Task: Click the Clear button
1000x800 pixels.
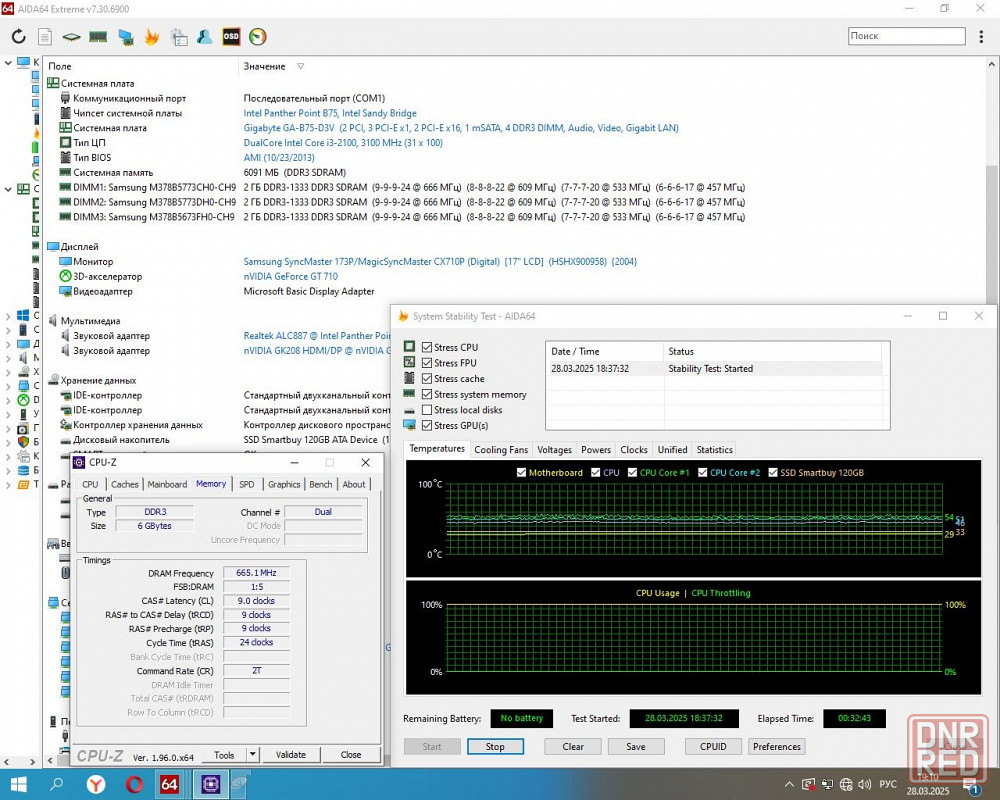Action: [x=573, y=746]
